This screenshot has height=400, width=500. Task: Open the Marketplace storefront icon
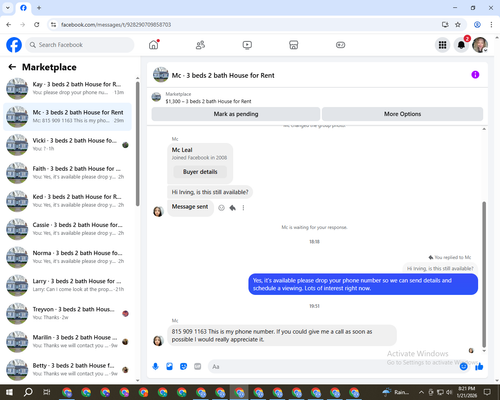294,45
